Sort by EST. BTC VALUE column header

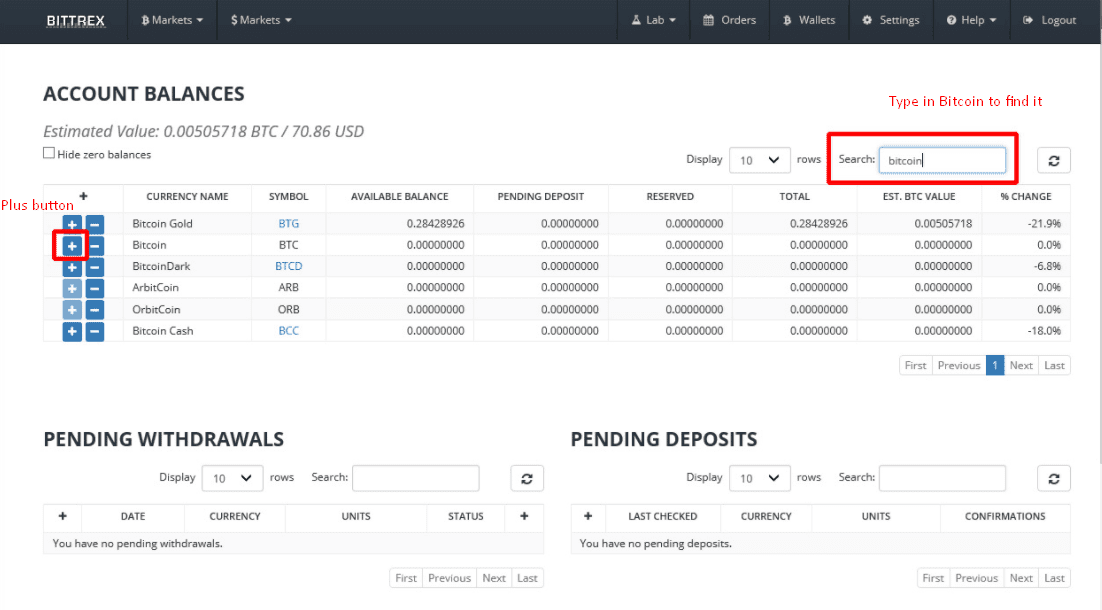919,197
